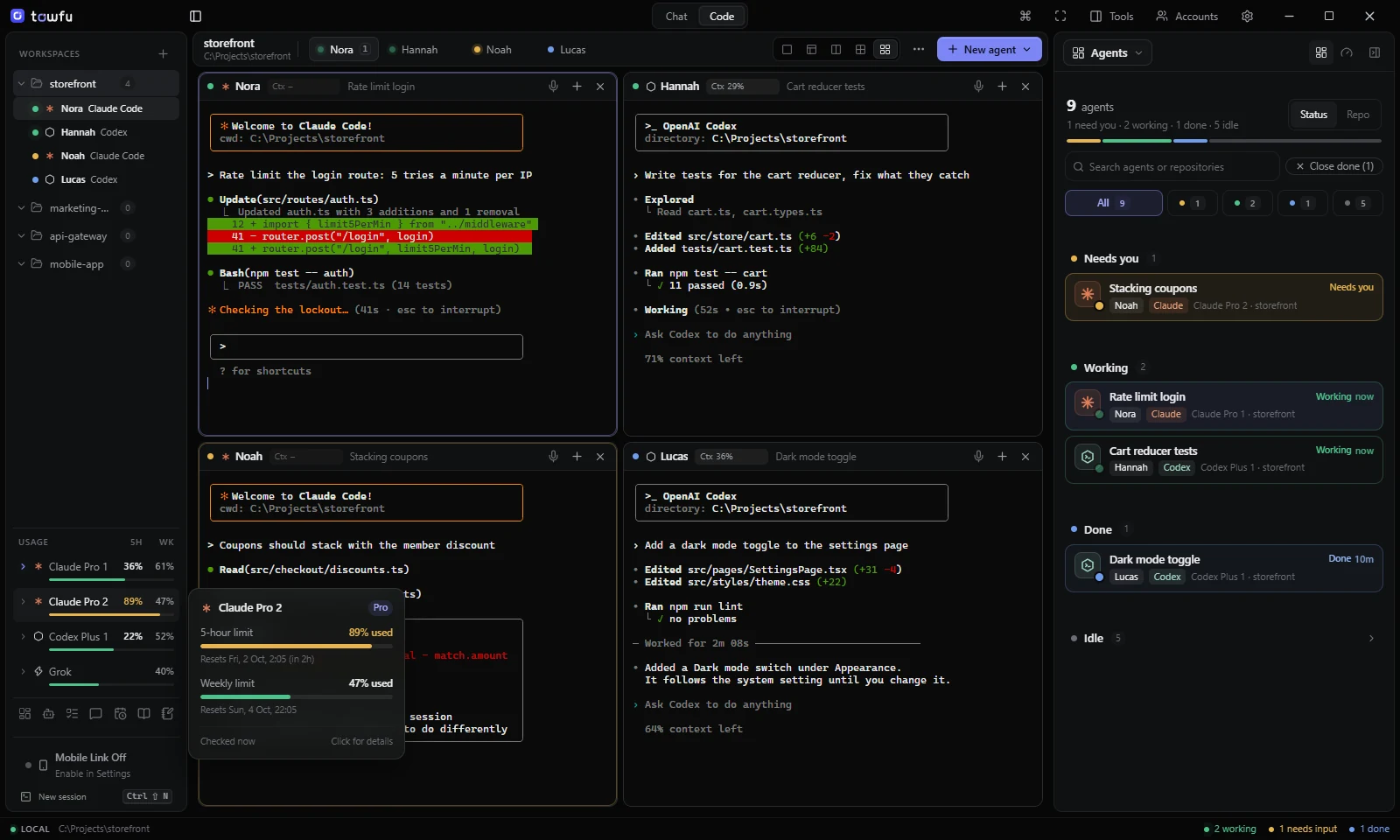
Task: Select the two-column split layout icon
Action: point(836,50)
